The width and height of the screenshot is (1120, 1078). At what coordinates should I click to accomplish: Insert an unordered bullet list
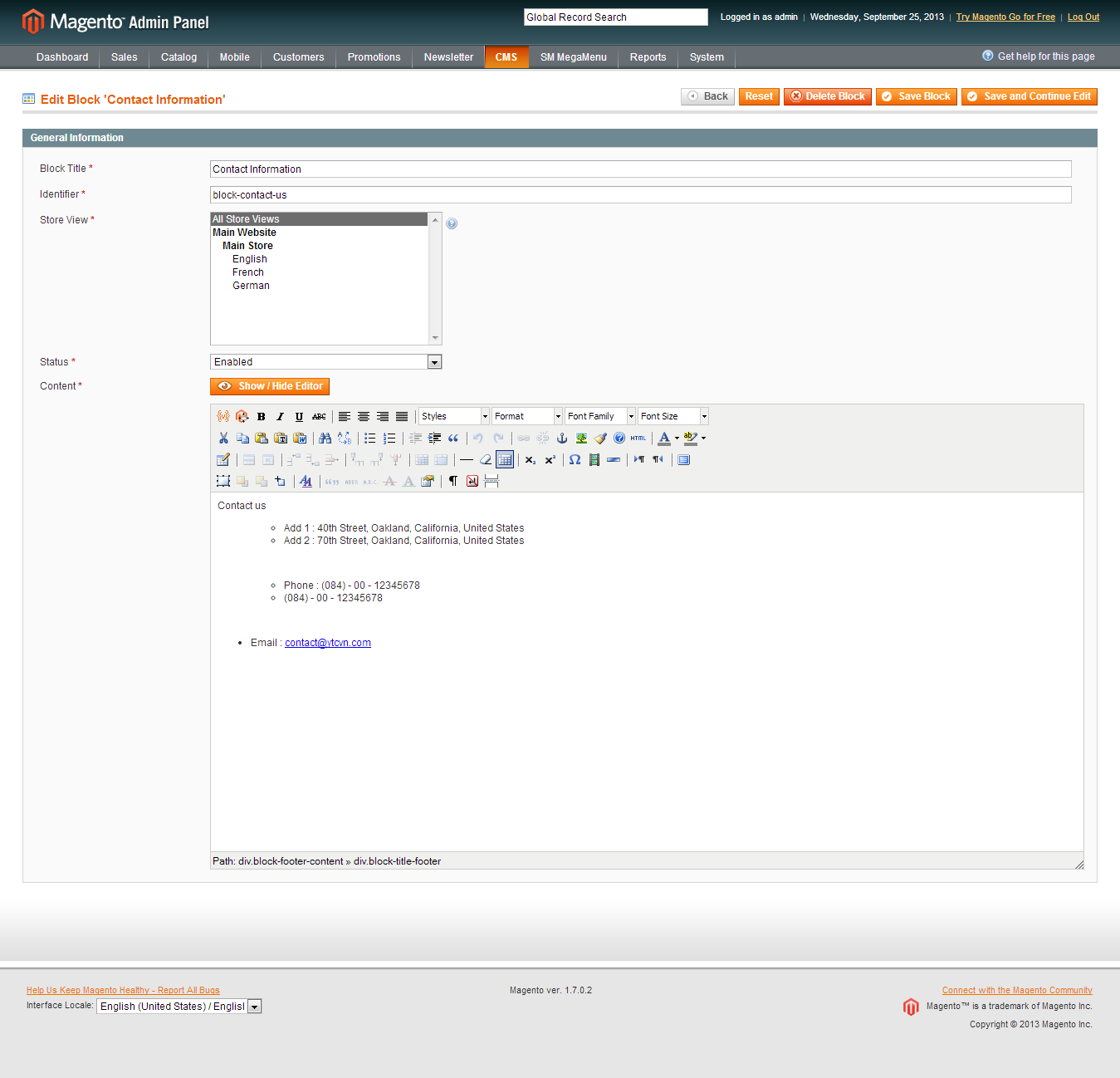pyautogui.click(x=370, y=438)
